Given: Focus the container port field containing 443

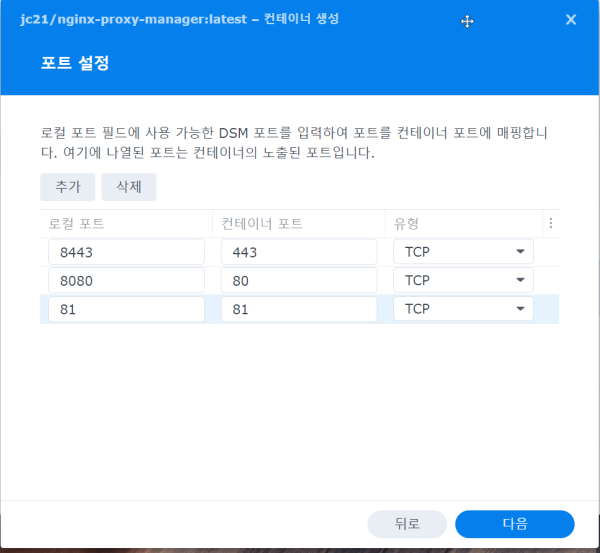Looking at the screenshot, I should 298,252.
